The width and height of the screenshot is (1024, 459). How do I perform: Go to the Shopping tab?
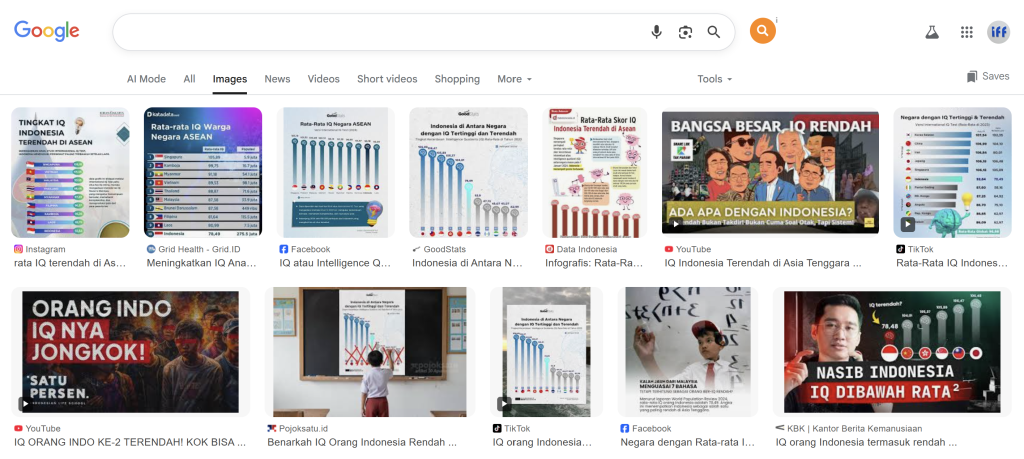point(457,79)
